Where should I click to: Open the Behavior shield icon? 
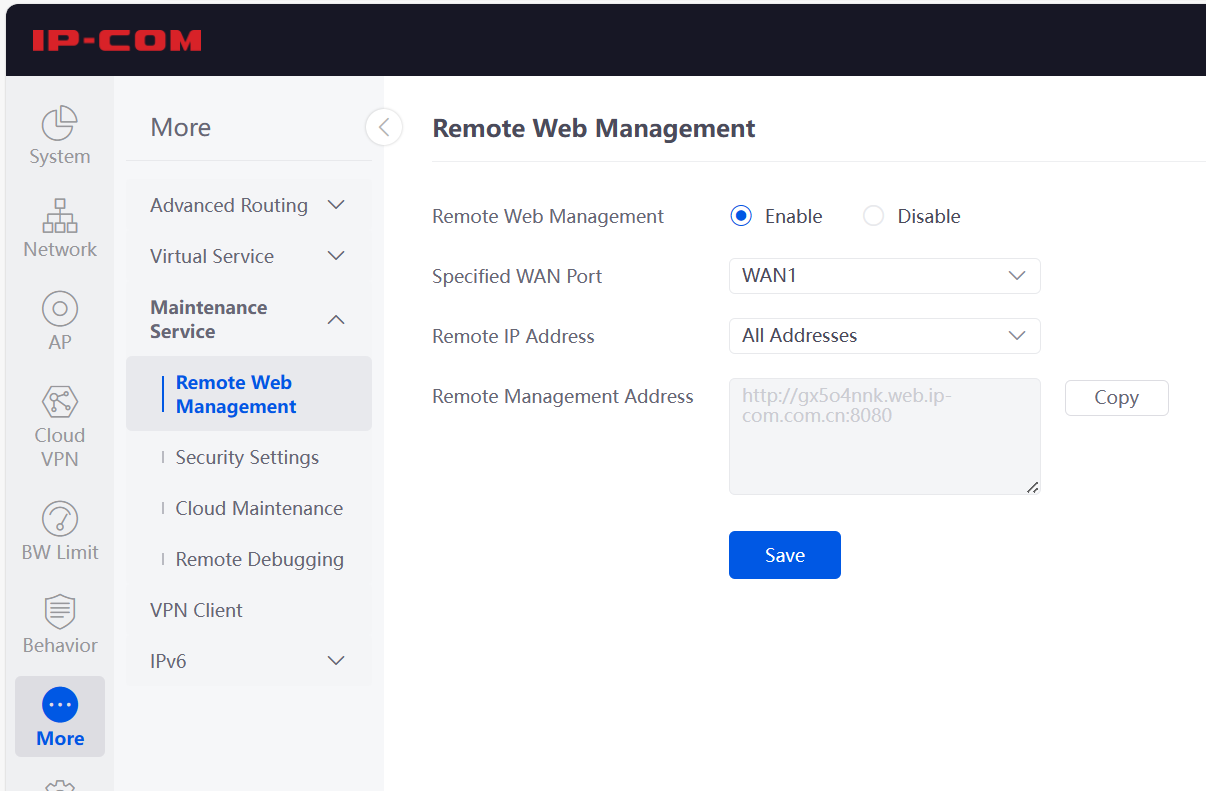pyautogui.click(x=59, y=612)
